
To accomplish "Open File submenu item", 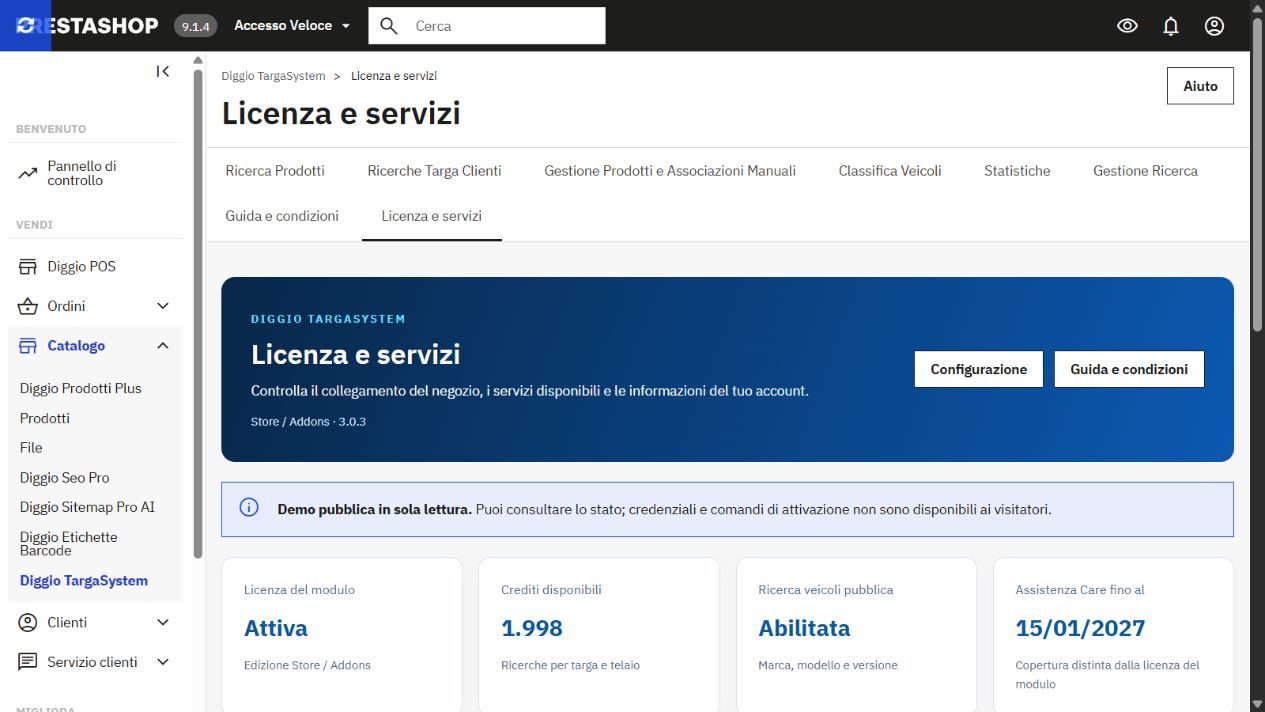I will [x=31, y=448].
